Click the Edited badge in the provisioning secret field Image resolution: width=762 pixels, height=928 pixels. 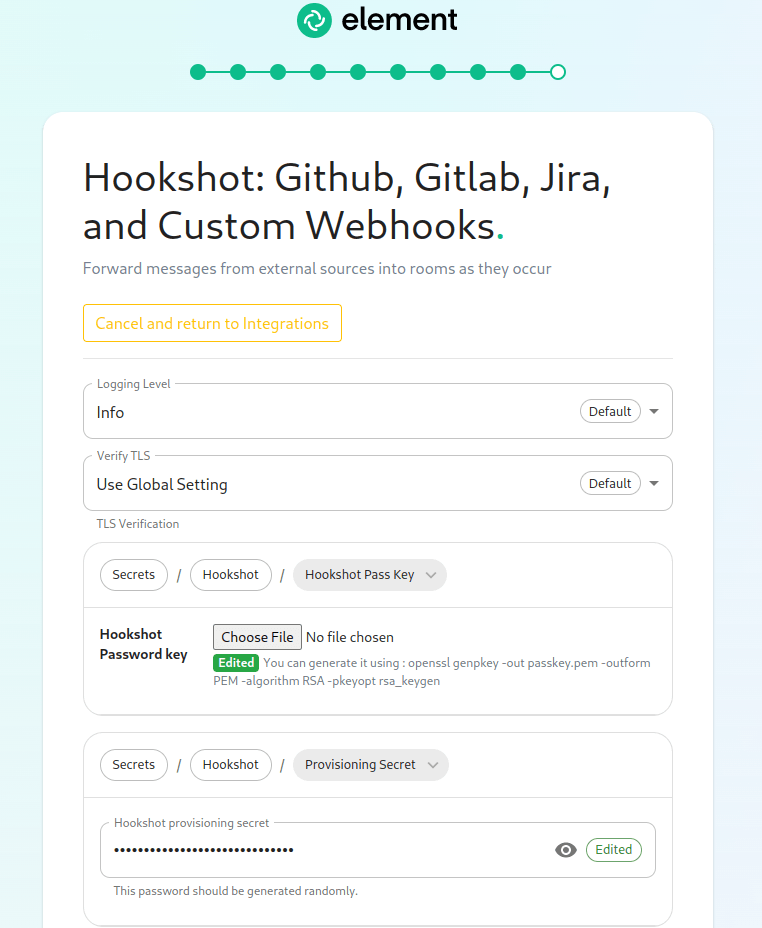(614, 850)
